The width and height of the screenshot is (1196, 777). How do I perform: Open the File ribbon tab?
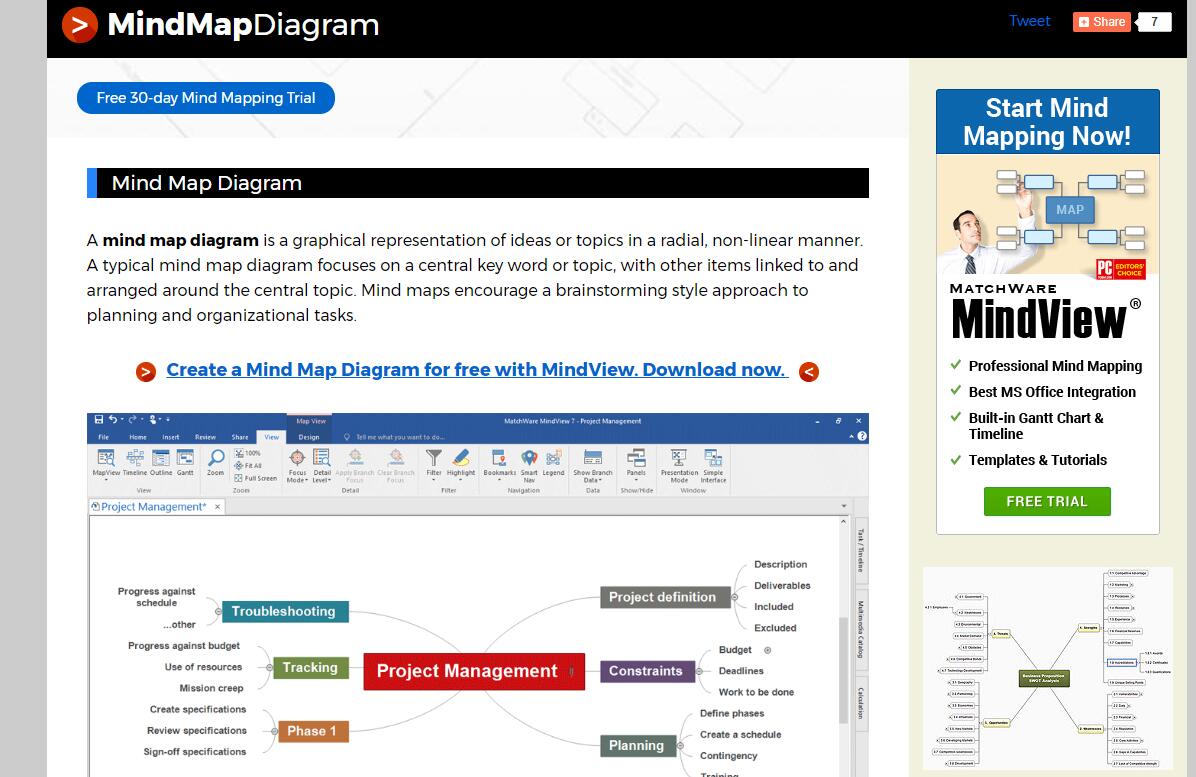(x=104, y=437)
